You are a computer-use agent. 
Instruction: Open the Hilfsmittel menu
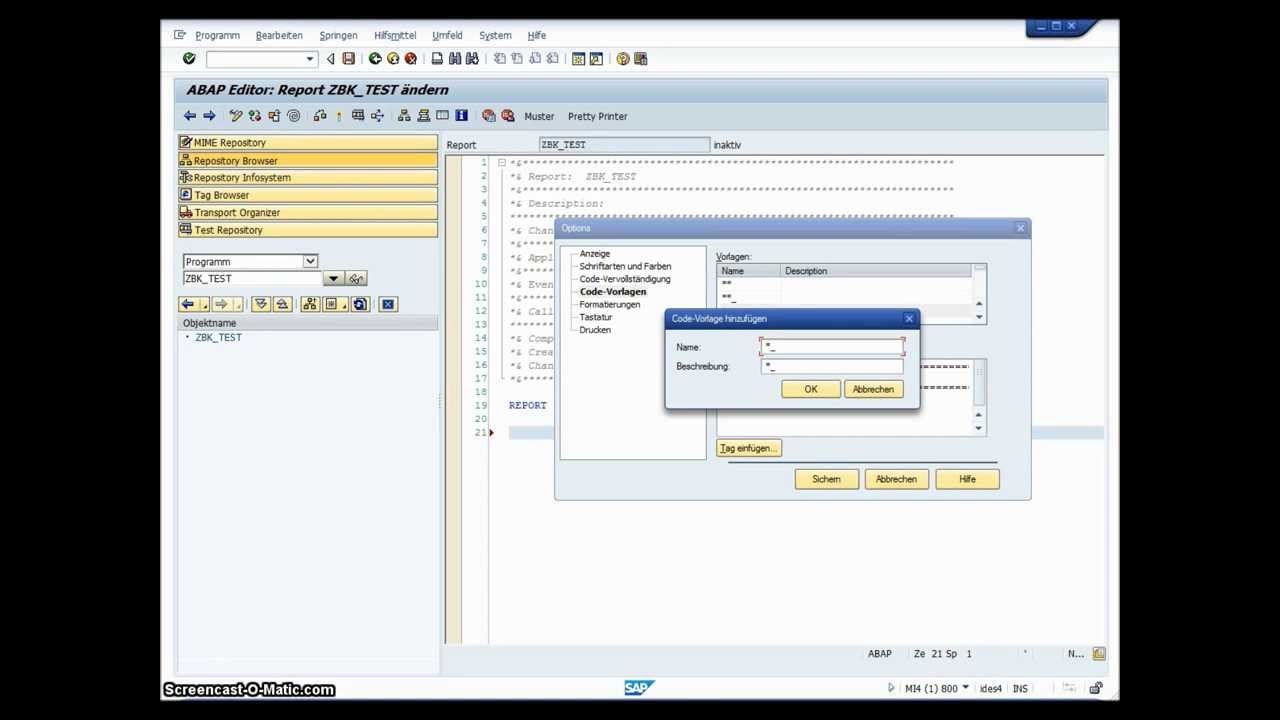click(x=395, y=35)
